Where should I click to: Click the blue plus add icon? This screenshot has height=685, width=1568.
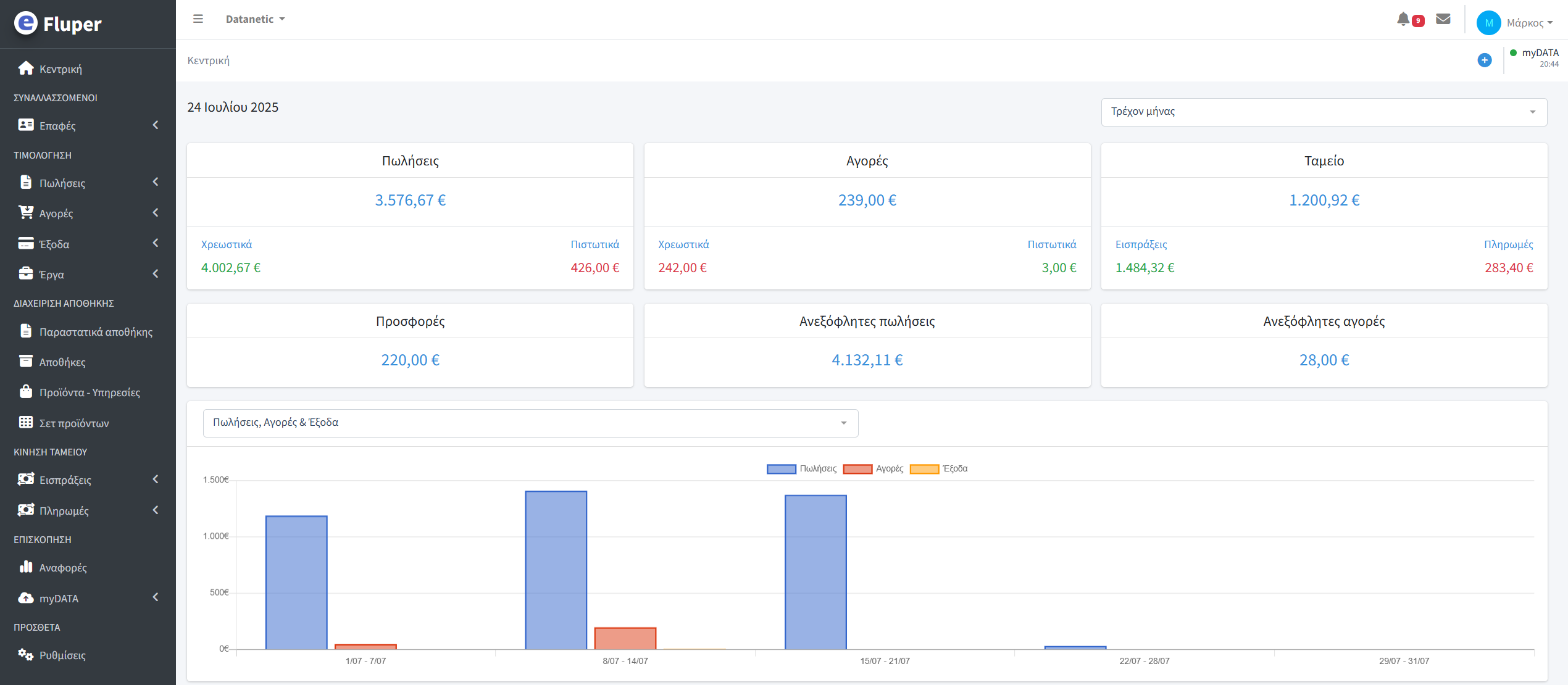[x=1485, y=60]
